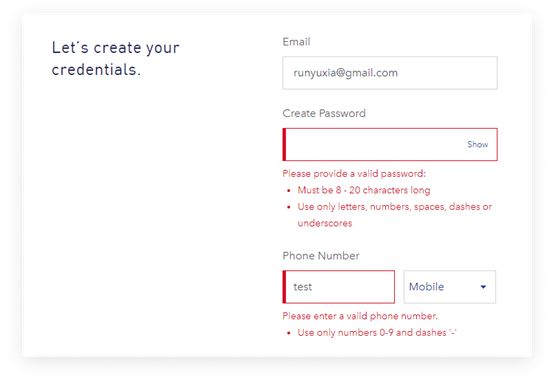The image size is (554, 386).
Task: Click the "Please provide a valid password:" error
Action: (x=354, y=174)
